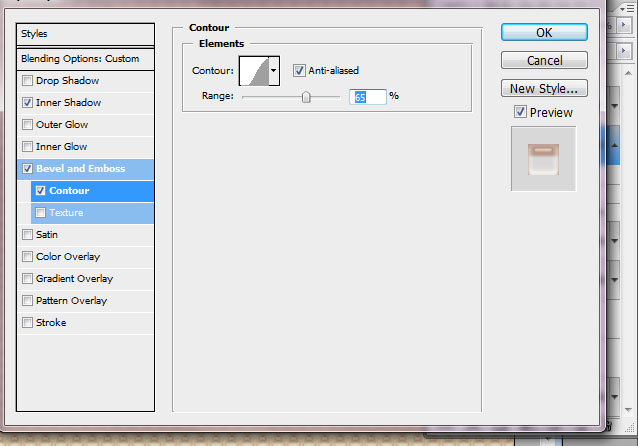
Task: Select the Styles header in list
Action: click(86, 34)
